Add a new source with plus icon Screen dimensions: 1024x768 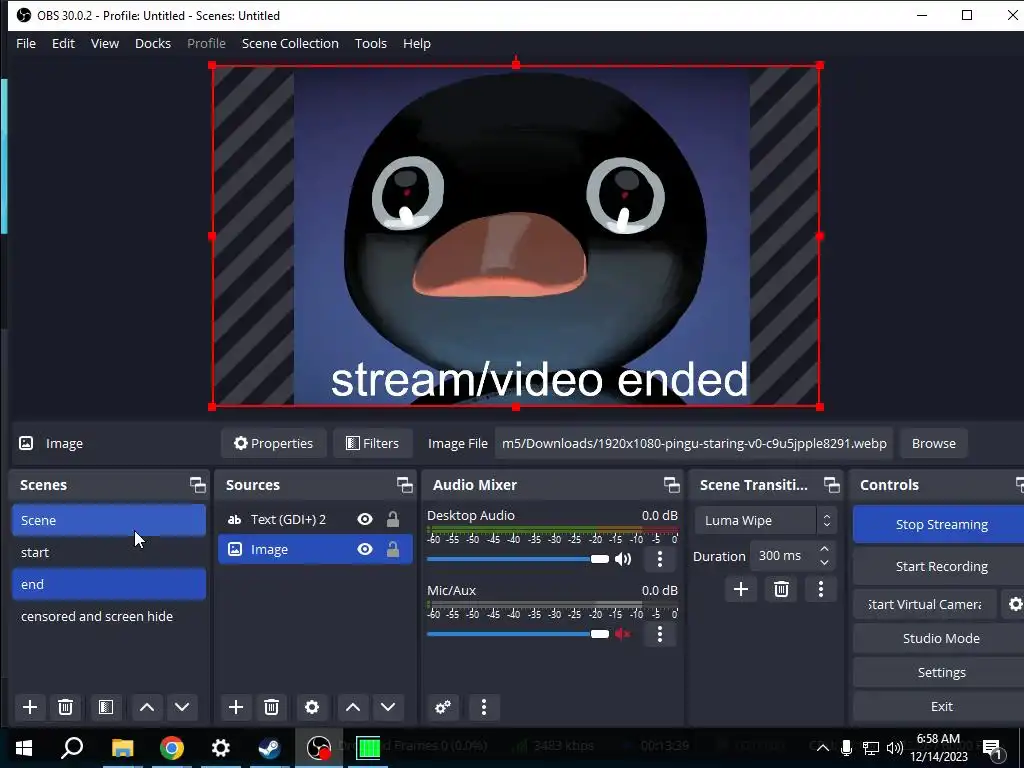(x=236, y=707)
